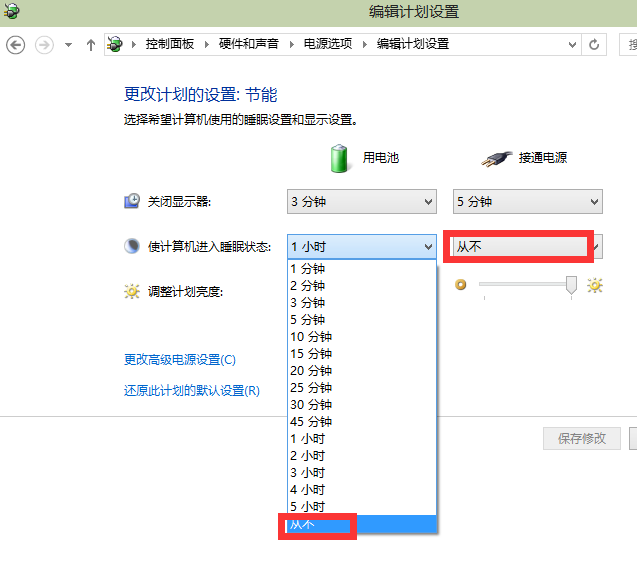Click the up-one-level arrow icon
Image resolution: width=637 pixels, height=570 pixels.
tap(91, 45)
